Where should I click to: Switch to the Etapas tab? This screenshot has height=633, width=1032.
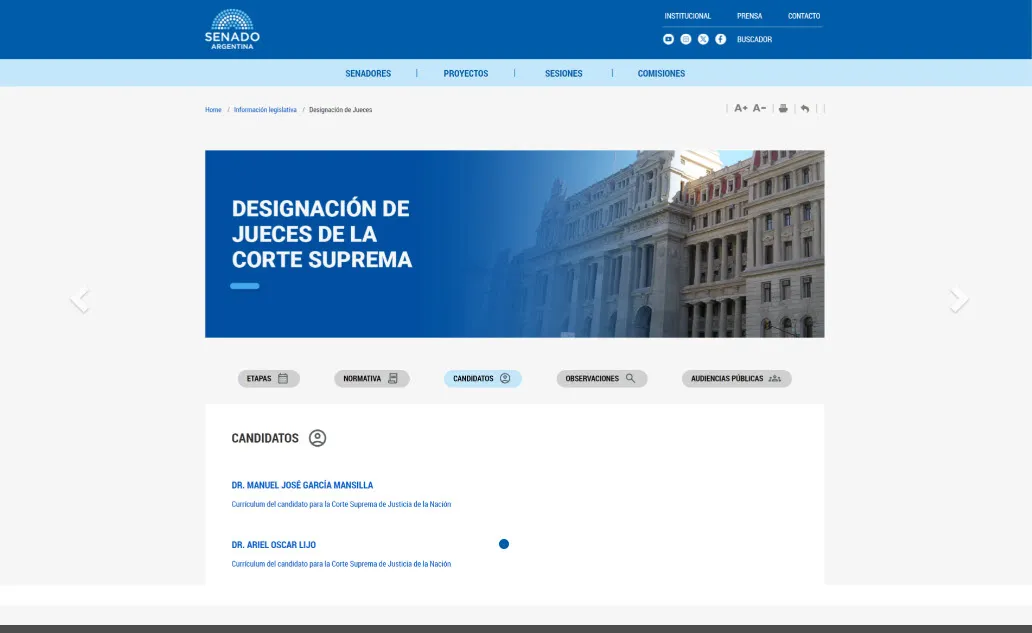[x=268, y=379]
